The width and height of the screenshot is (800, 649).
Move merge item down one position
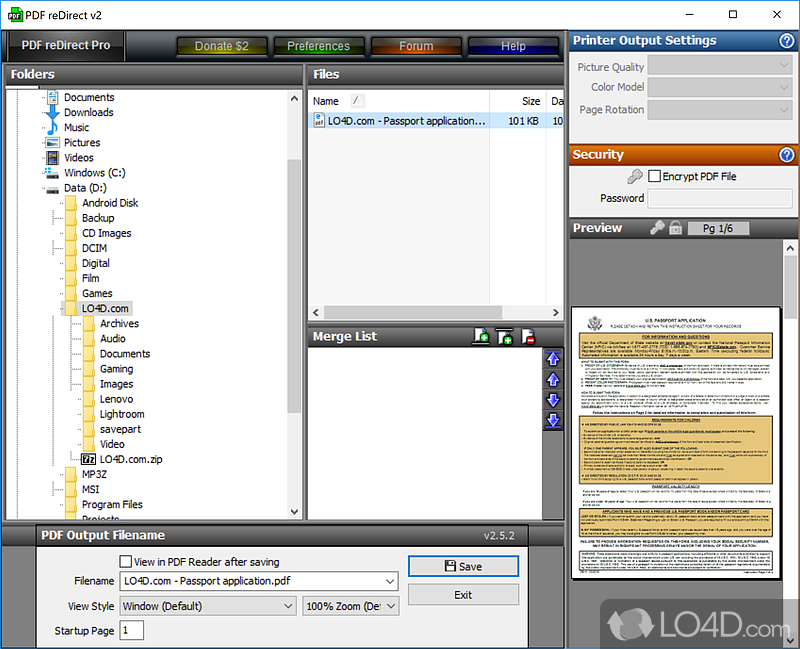click(553, 400)
